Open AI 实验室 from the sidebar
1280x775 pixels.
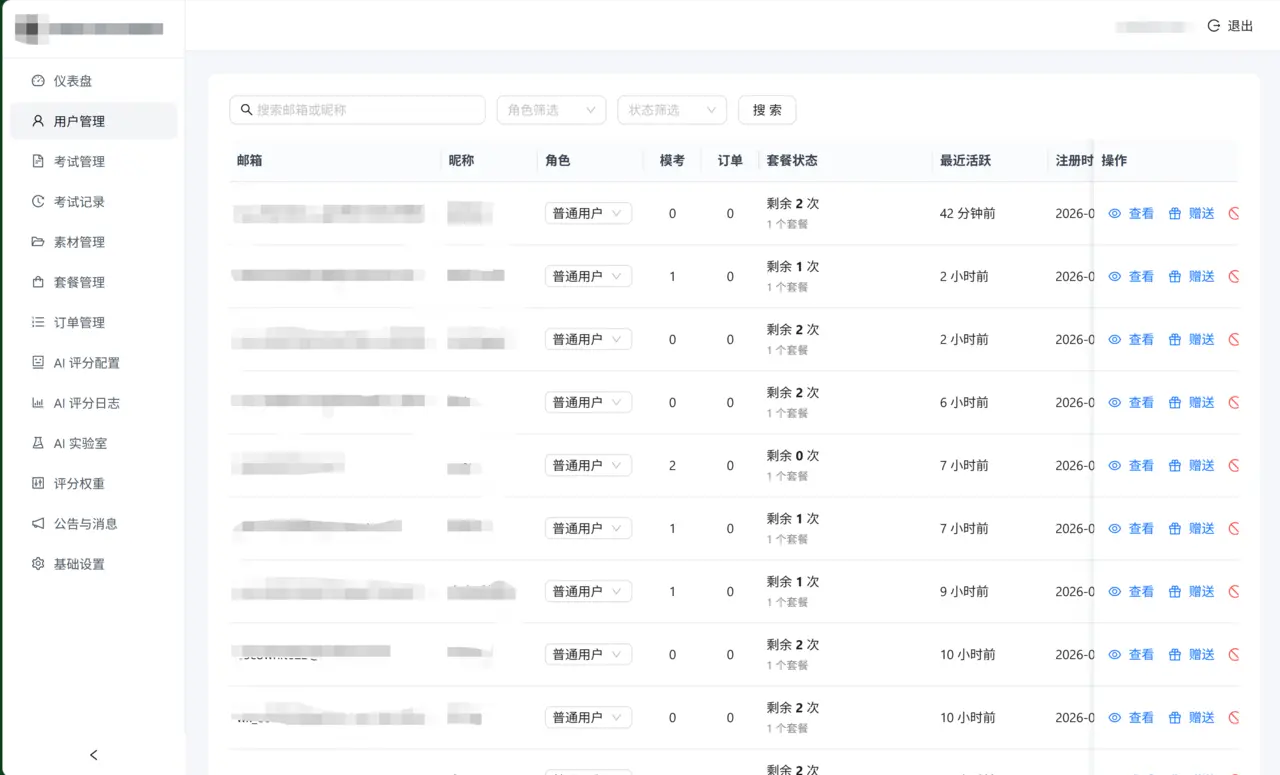pyautogui.click(x=93, y=443)
